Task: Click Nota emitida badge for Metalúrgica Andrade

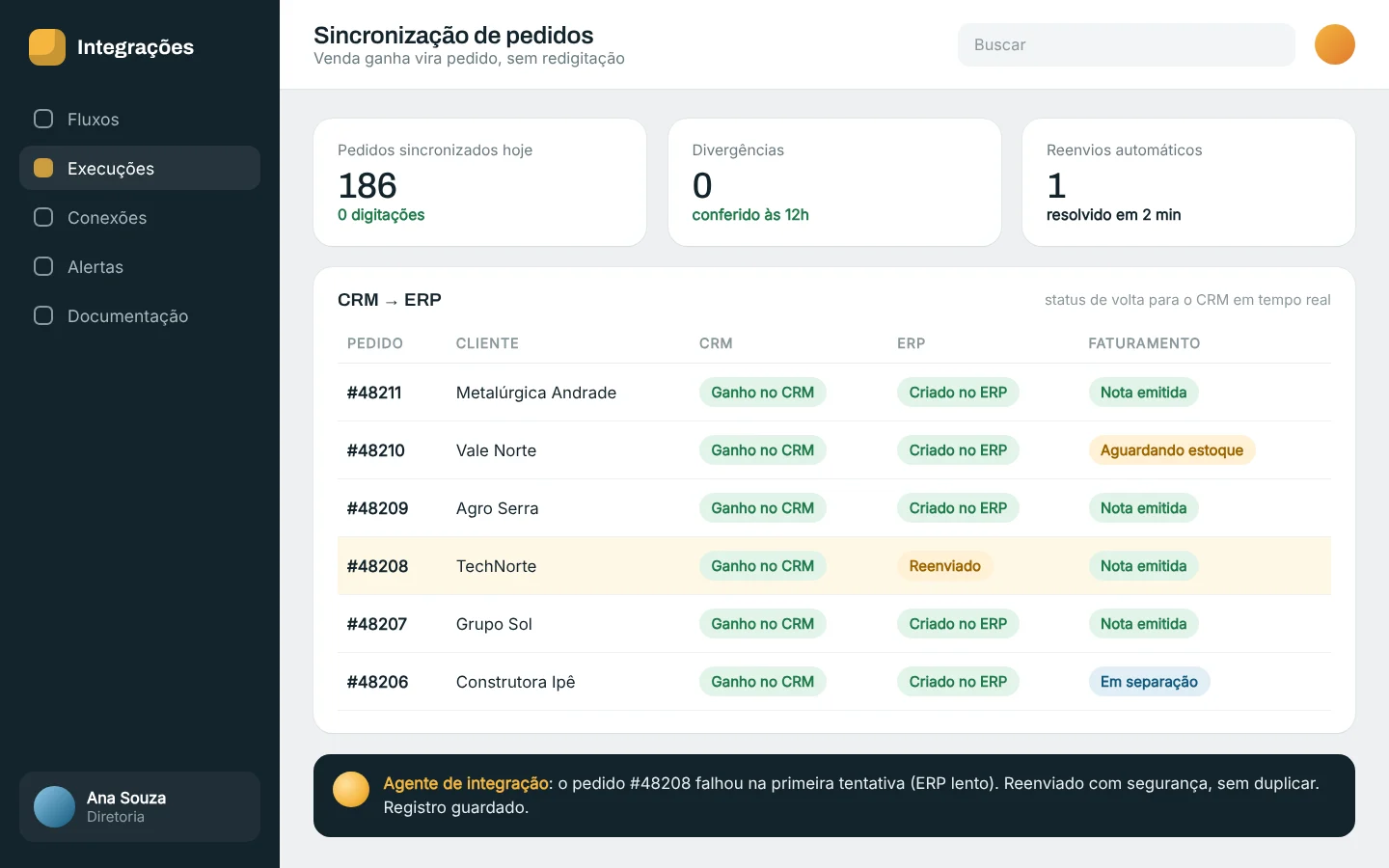Action: (1143, 393)
